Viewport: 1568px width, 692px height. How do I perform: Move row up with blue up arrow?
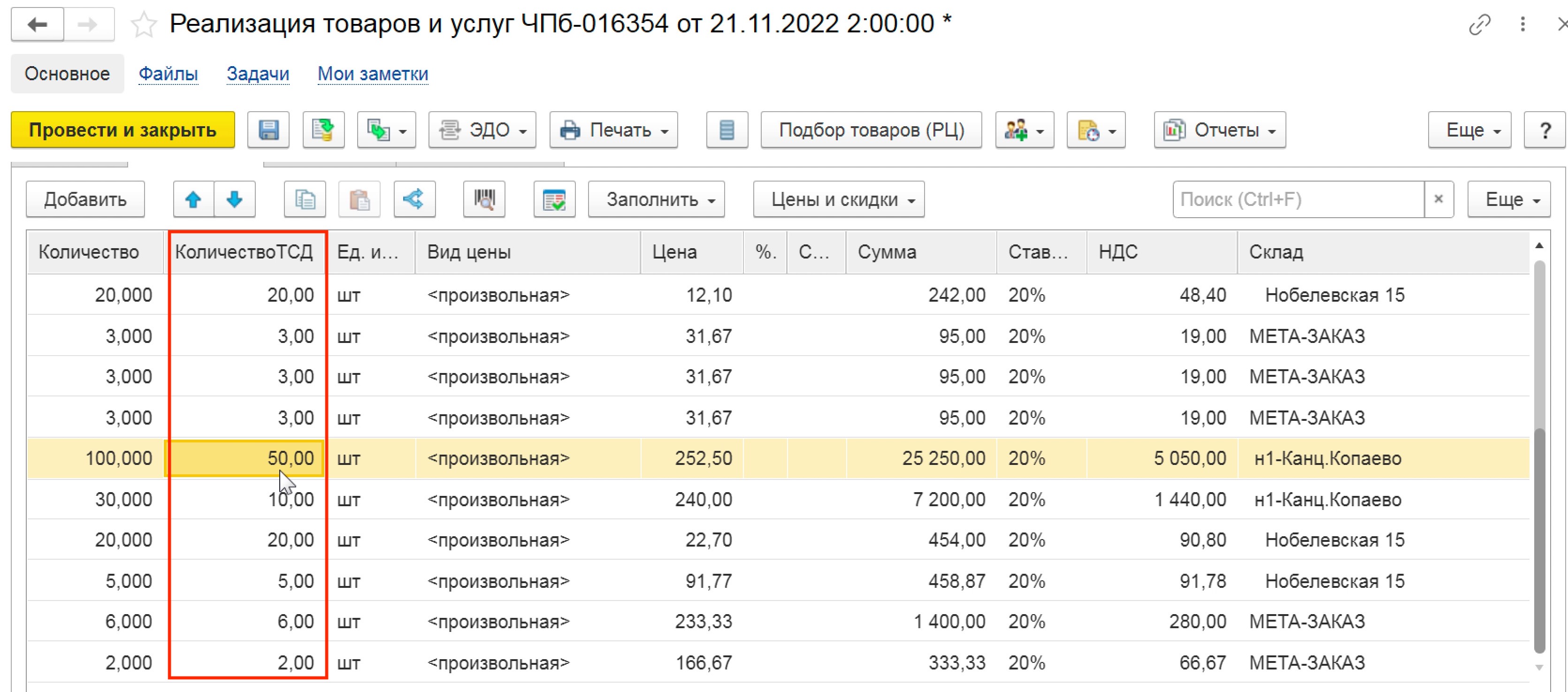[193, 199]
